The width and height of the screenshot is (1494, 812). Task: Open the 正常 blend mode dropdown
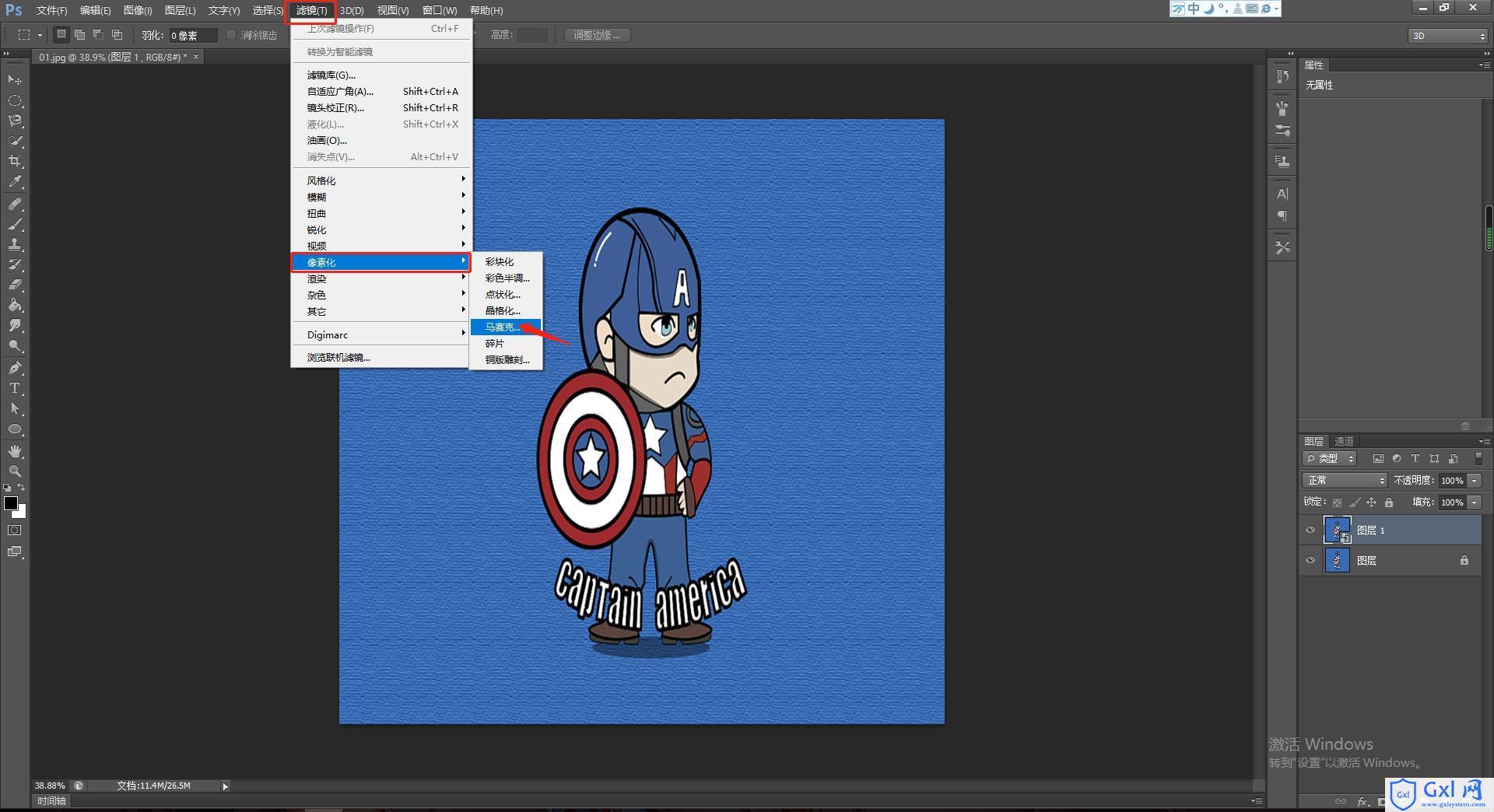tap(1345, 481)
